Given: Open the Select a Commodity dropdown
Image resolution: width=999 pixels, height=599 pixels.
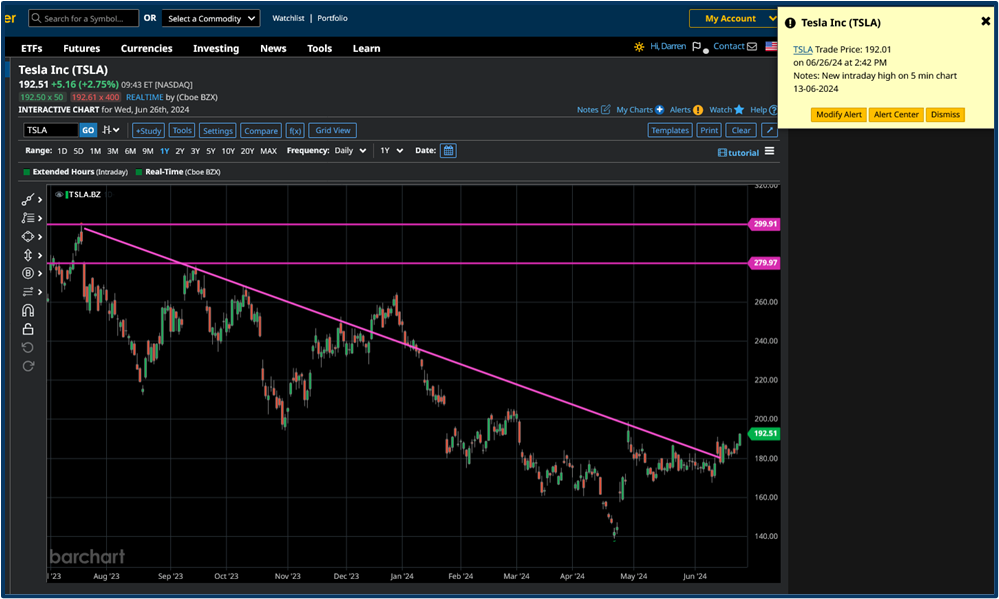Looking at the screenshot, I should 211,18.
